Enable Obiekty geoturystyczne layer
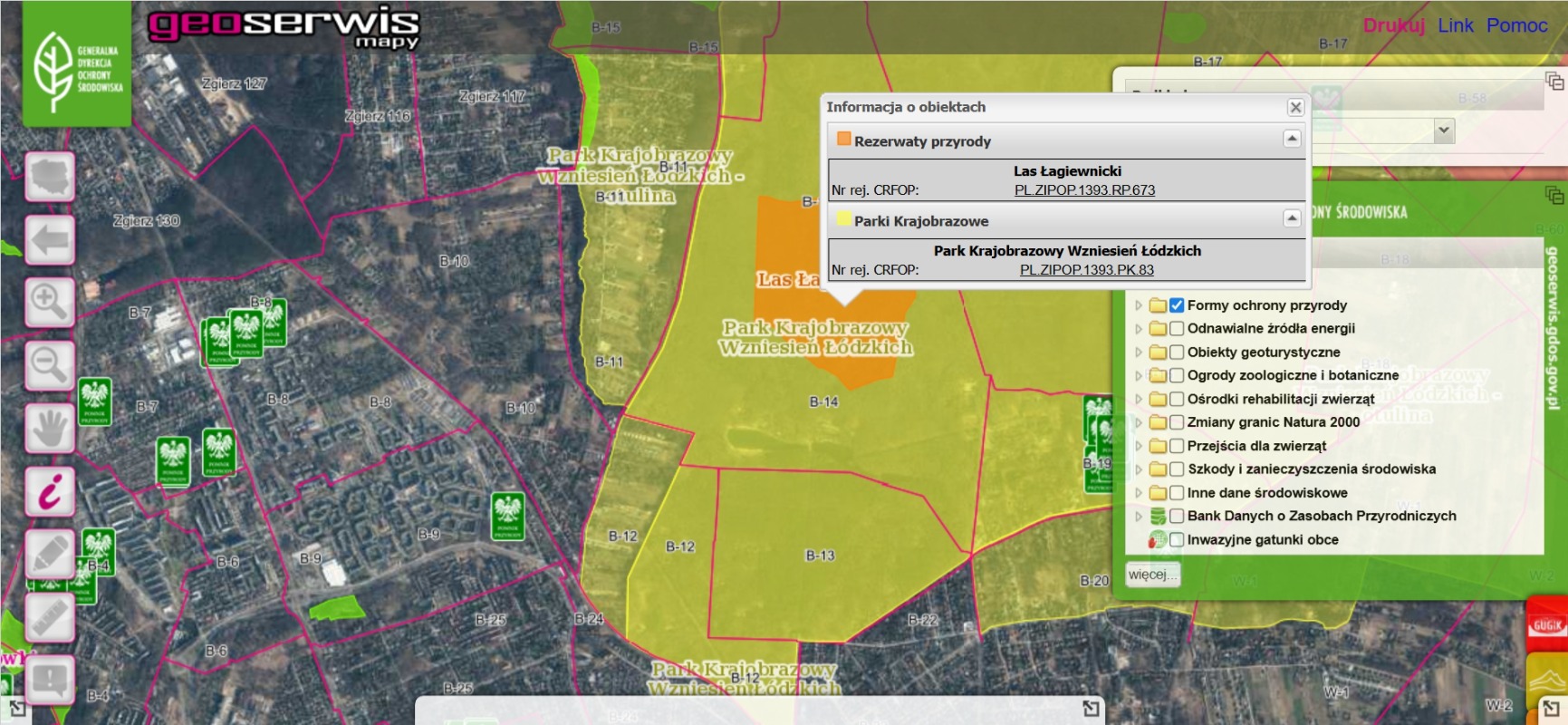 coord(1177,353)
